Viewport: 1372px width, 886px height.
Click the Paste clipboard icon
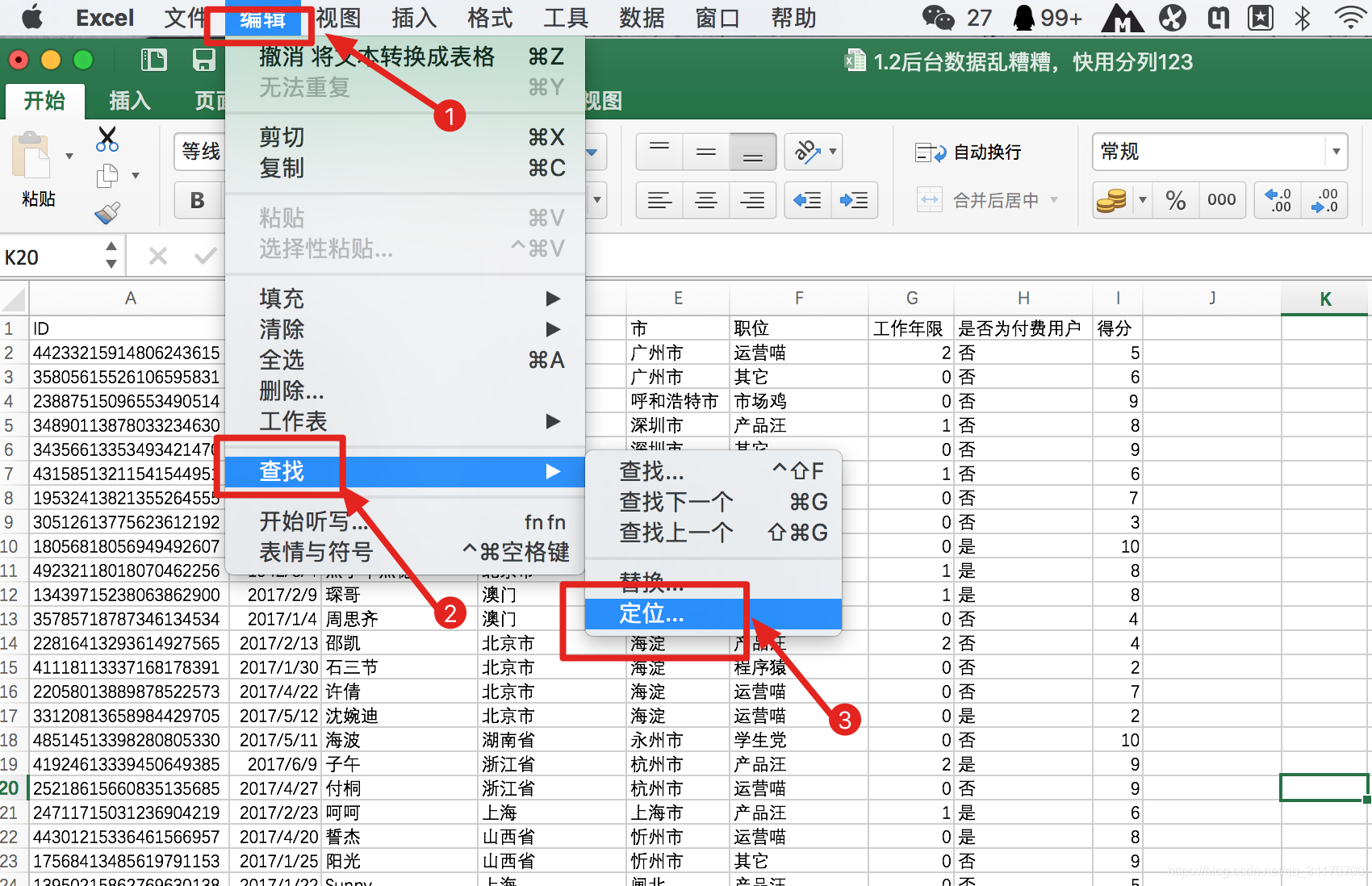tap(31, 156)
